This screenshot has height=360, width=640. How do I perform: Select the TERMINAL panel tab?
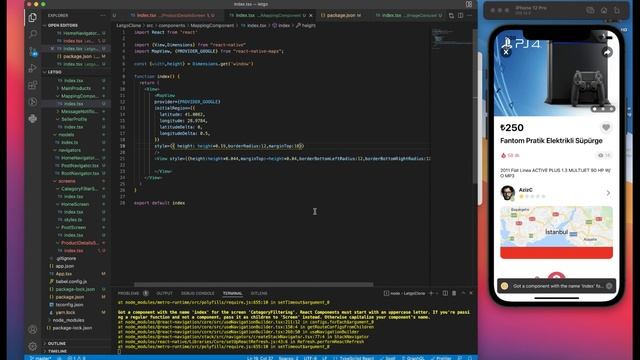232,293
